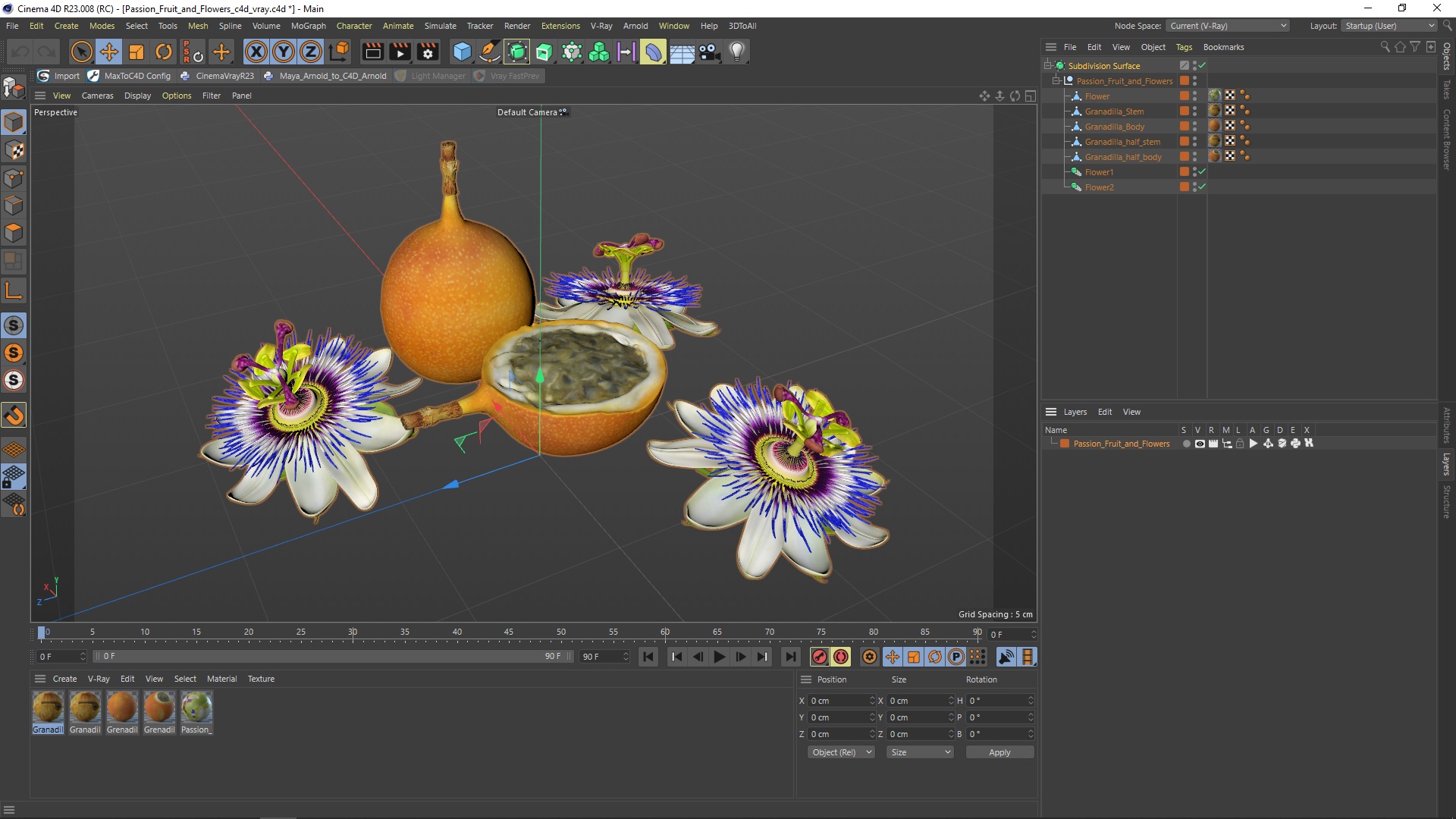
Task: Add a Cube primitive object
Action: tap(462, 52)
